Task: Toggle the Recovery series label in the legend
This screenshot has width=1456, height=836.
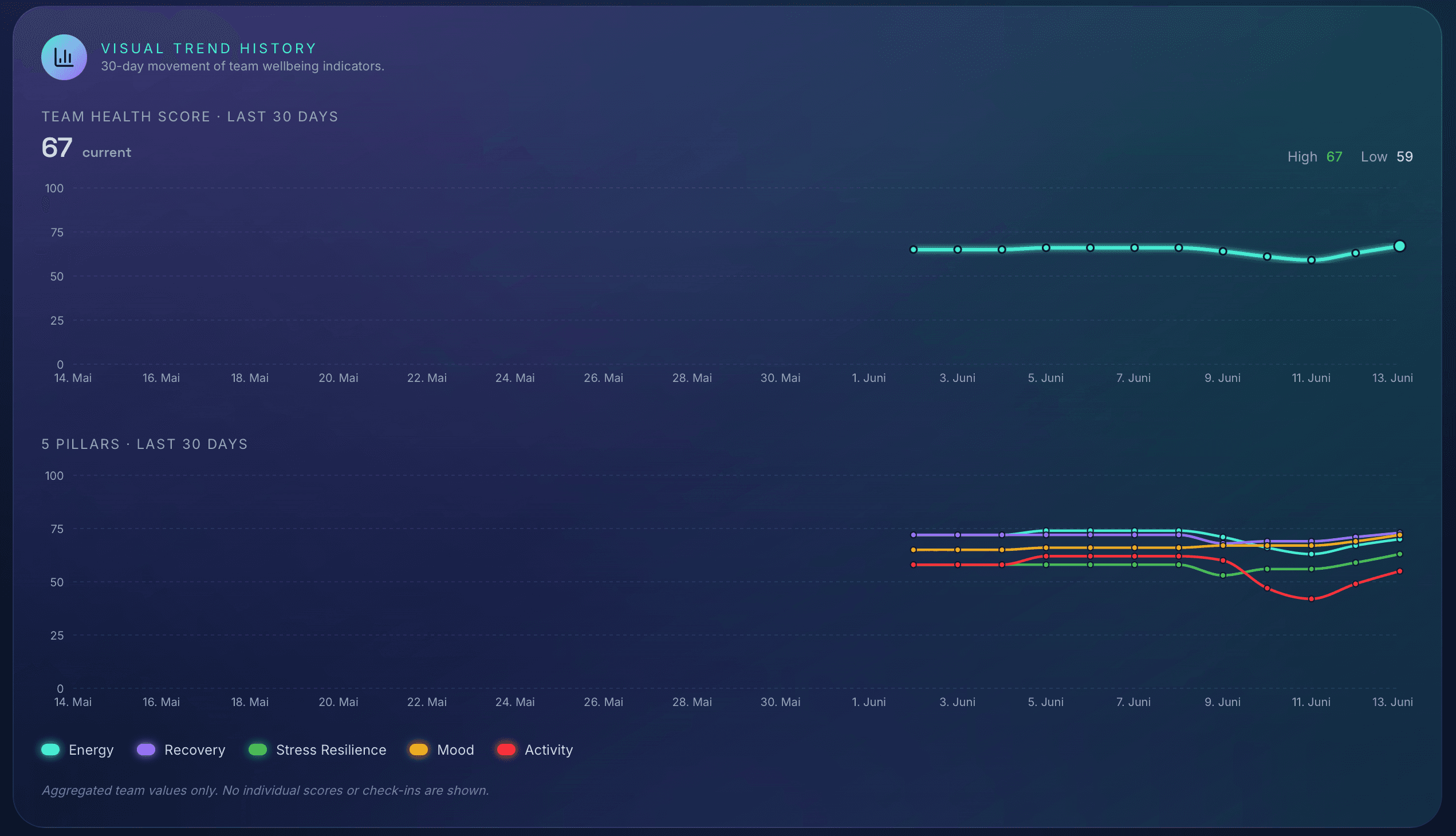Action: pyautogui.click(x=195, y=750)
